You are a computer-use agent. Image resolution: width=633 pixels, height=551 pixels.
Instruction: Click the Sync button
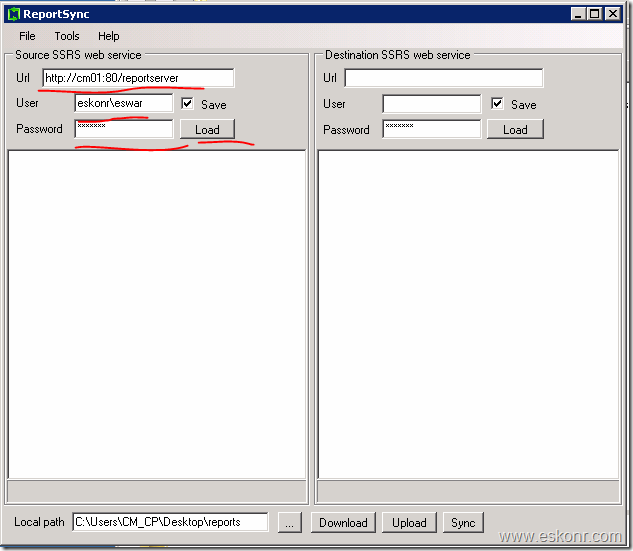(x=463, y=522)
